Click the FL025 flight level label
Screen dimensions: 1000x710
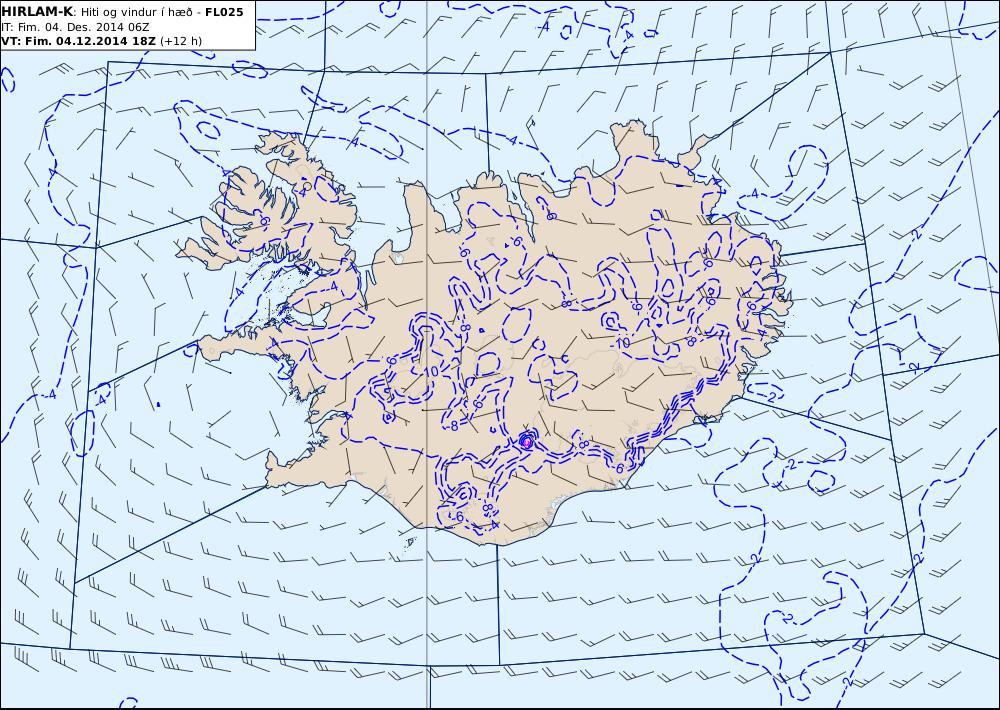(x=224, y=11)
